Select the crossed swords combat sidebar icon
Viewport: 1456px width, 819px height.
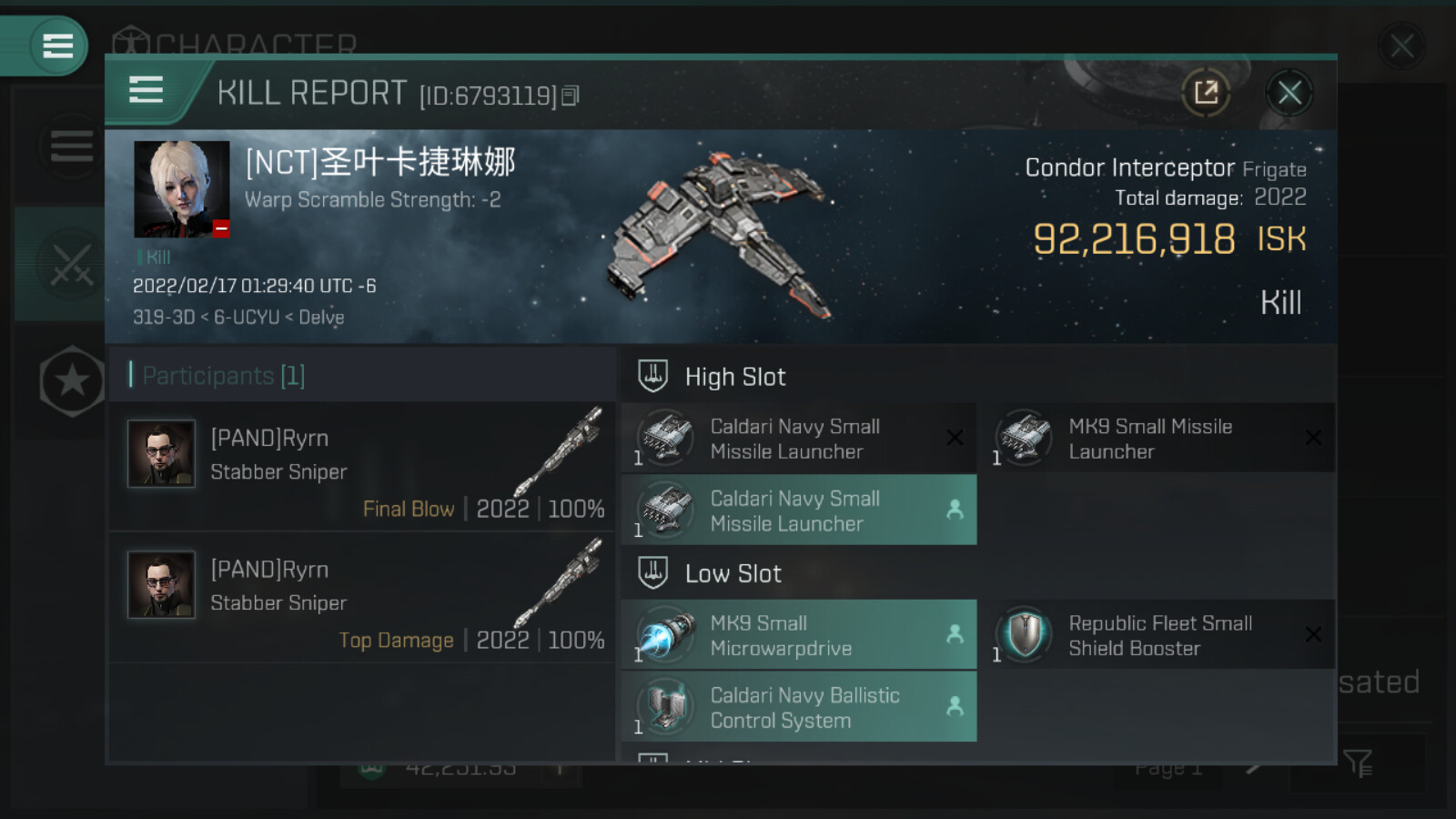tap(71, 264)
